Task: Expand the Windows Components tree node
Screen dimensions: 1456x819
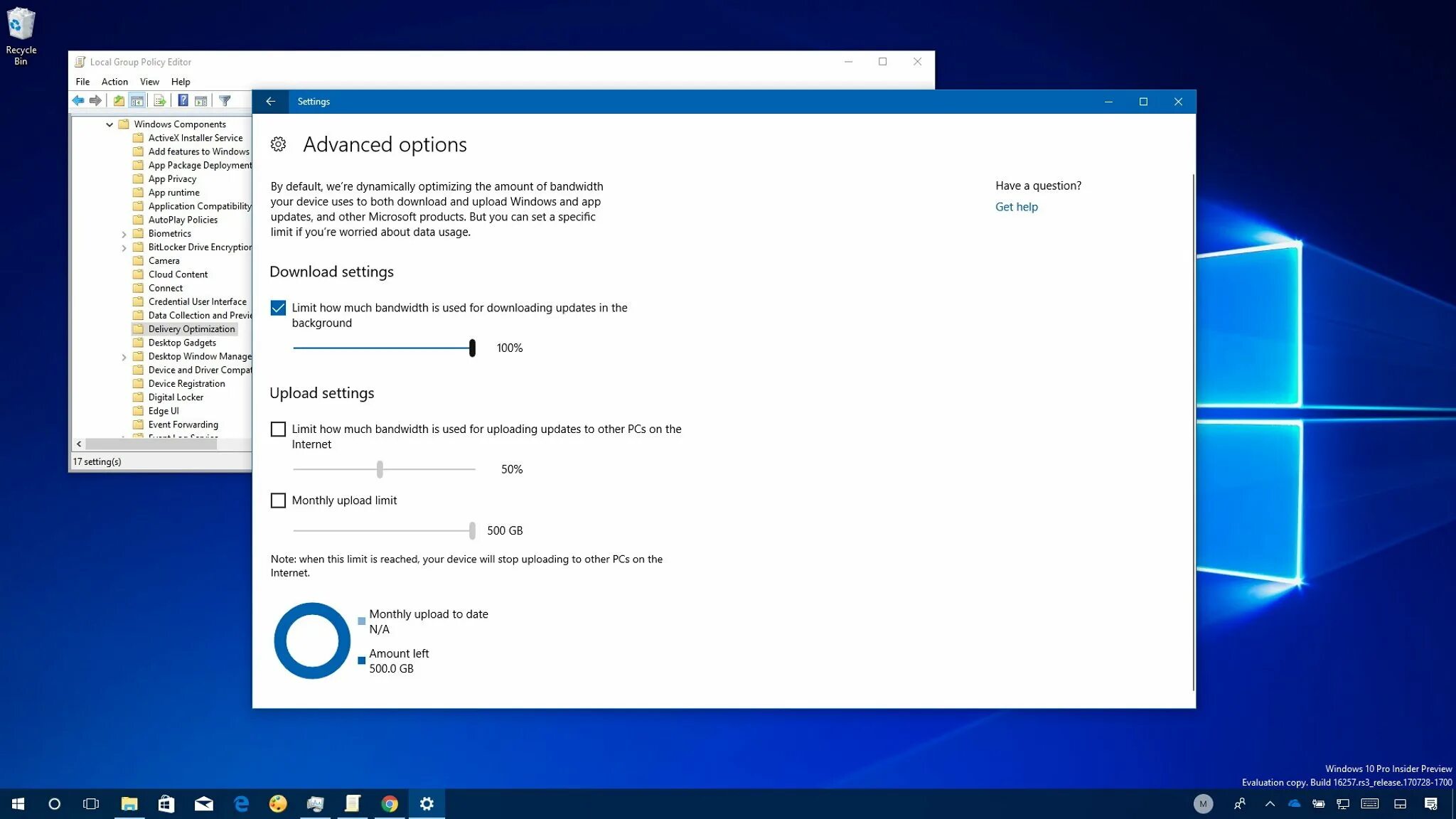Action: point(109,123)
